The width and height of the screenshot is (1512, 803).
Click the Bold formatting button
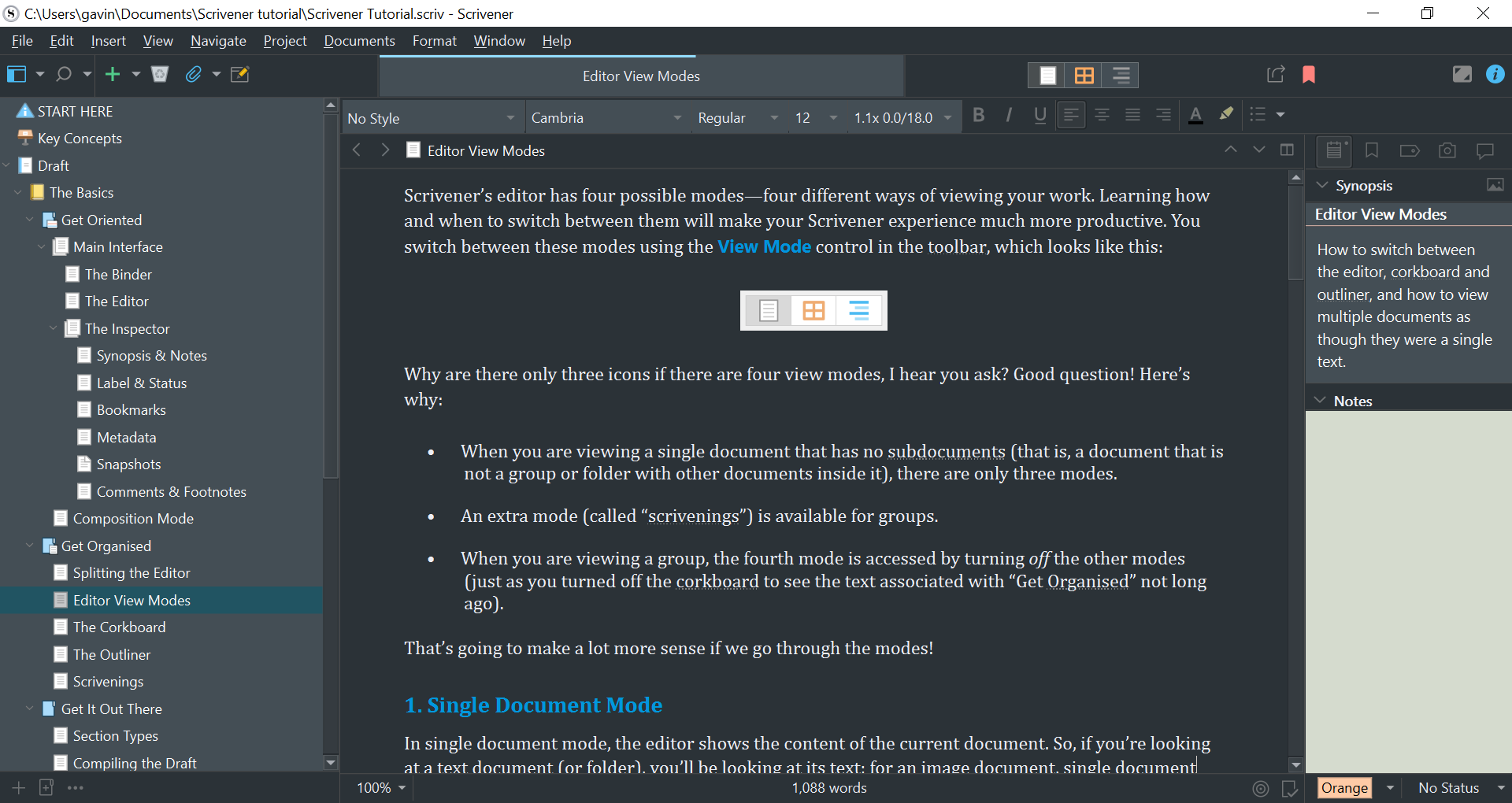(x=979, y=115)
